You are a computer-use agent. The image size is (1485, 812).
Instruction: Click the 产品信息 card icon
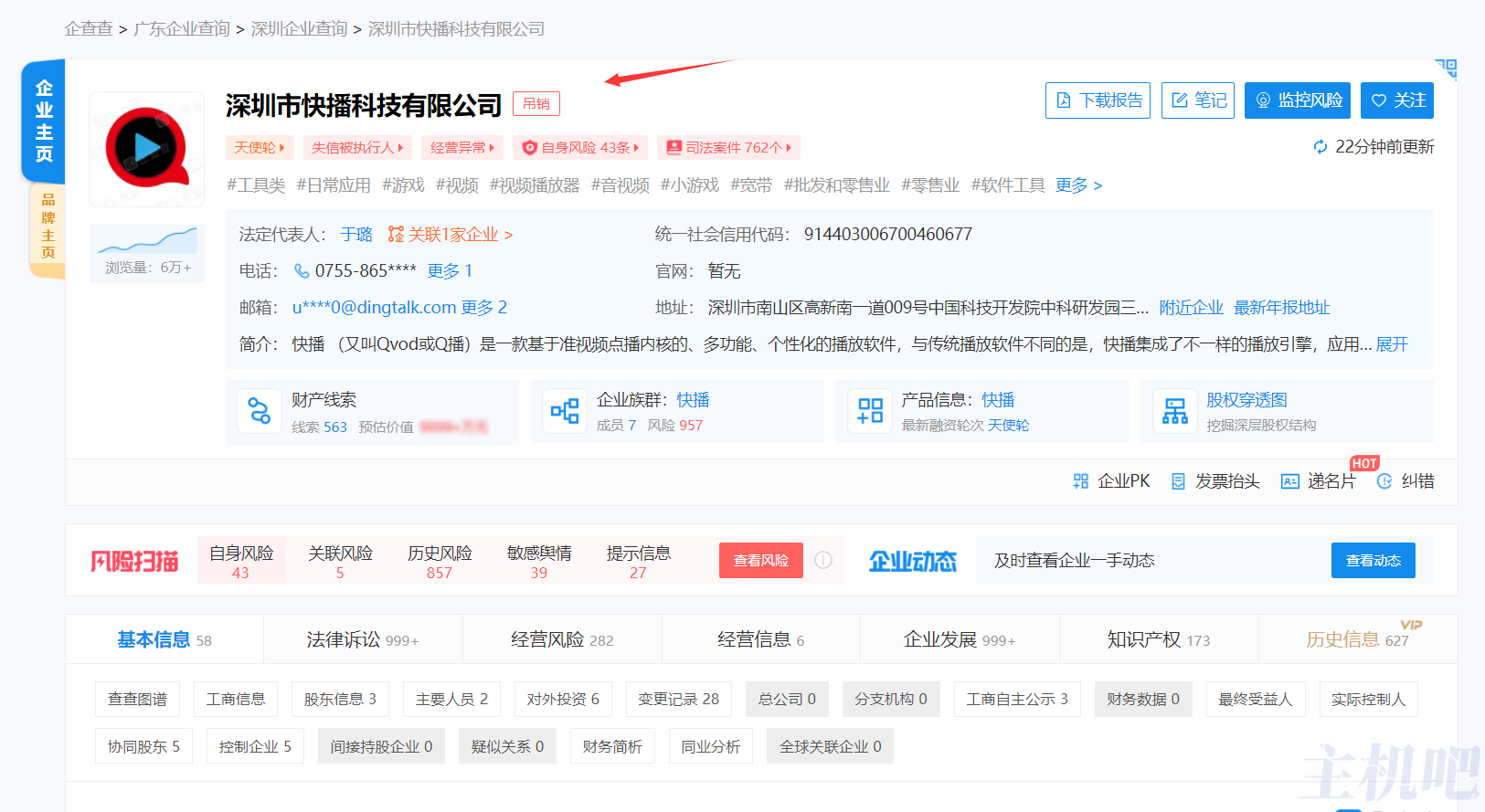click(870, 411)
